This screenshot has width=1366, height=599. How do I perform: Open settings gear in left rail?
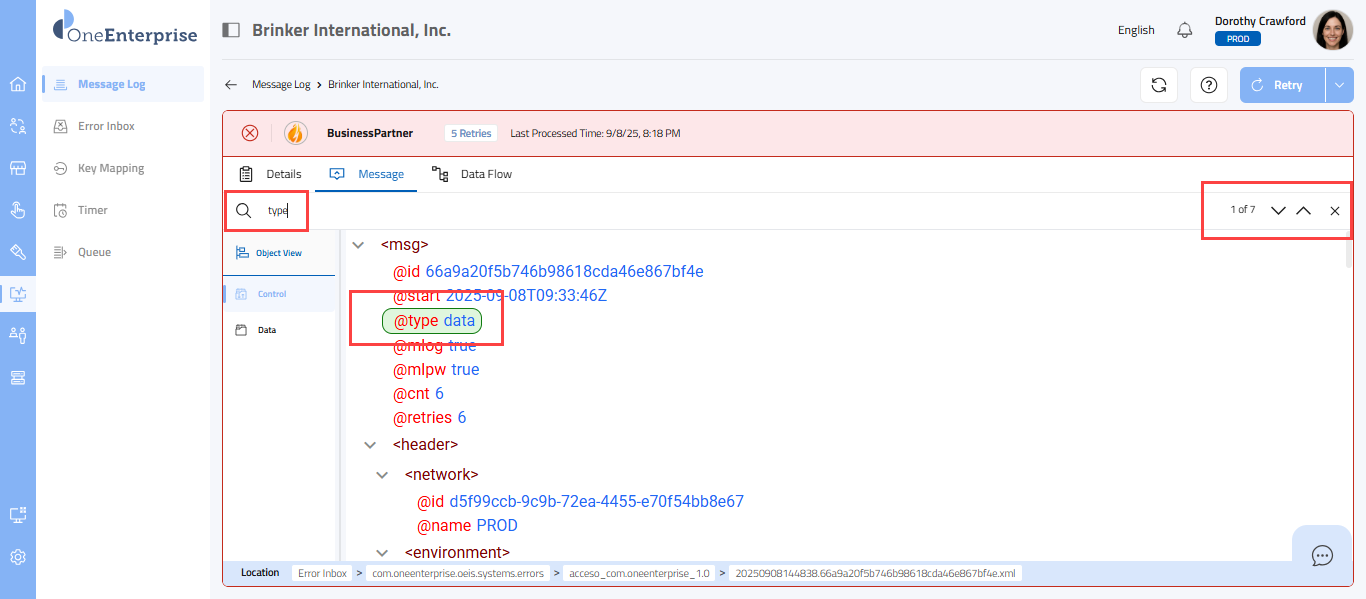coord(18,557)
